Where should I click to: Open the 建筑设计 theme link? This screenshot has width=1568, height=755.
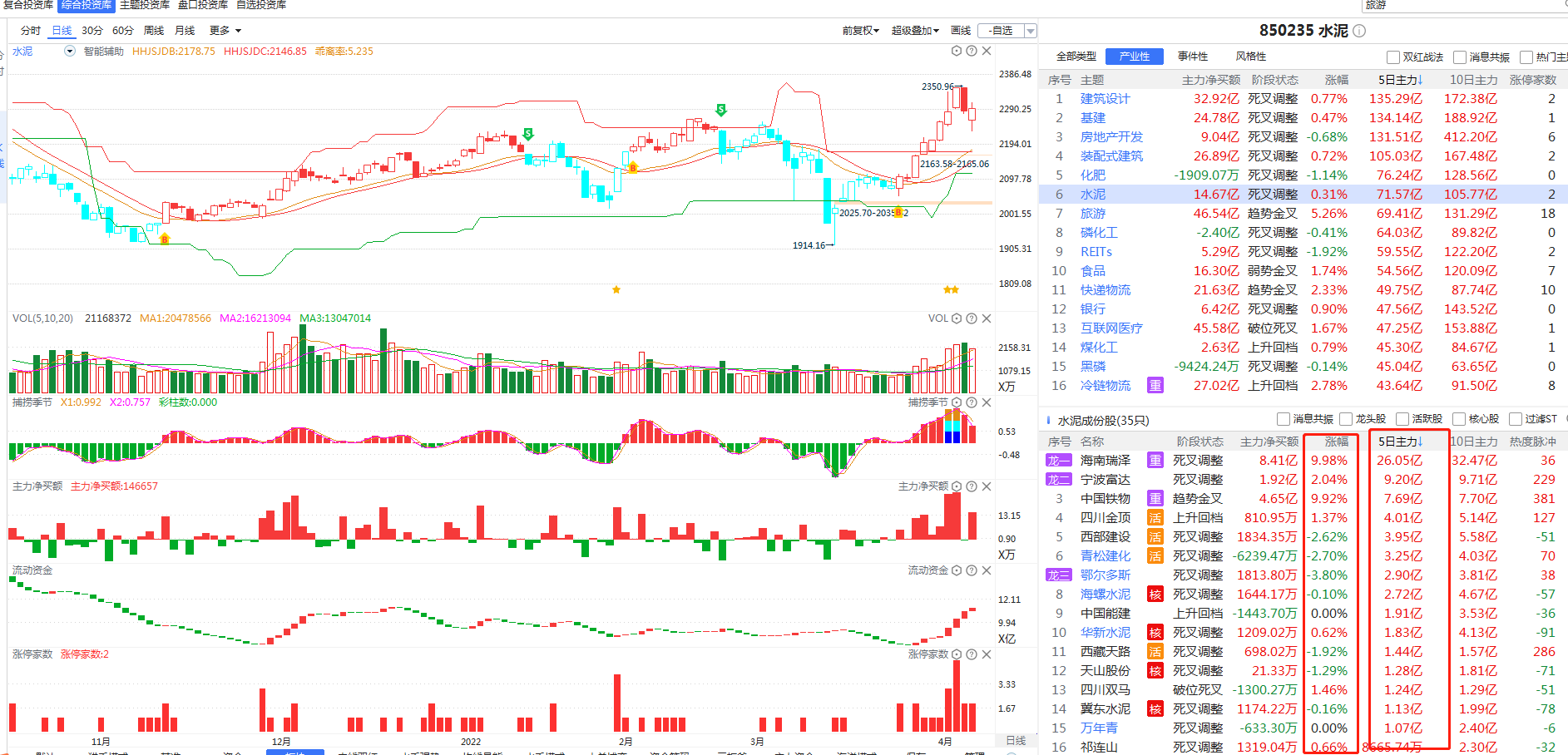(x=1105, y=99)
